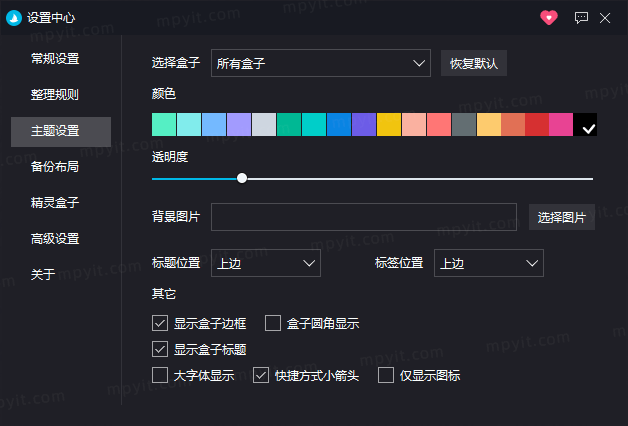Open the feedback chat bubble icon
628x426 pixels.
point(581,18)
